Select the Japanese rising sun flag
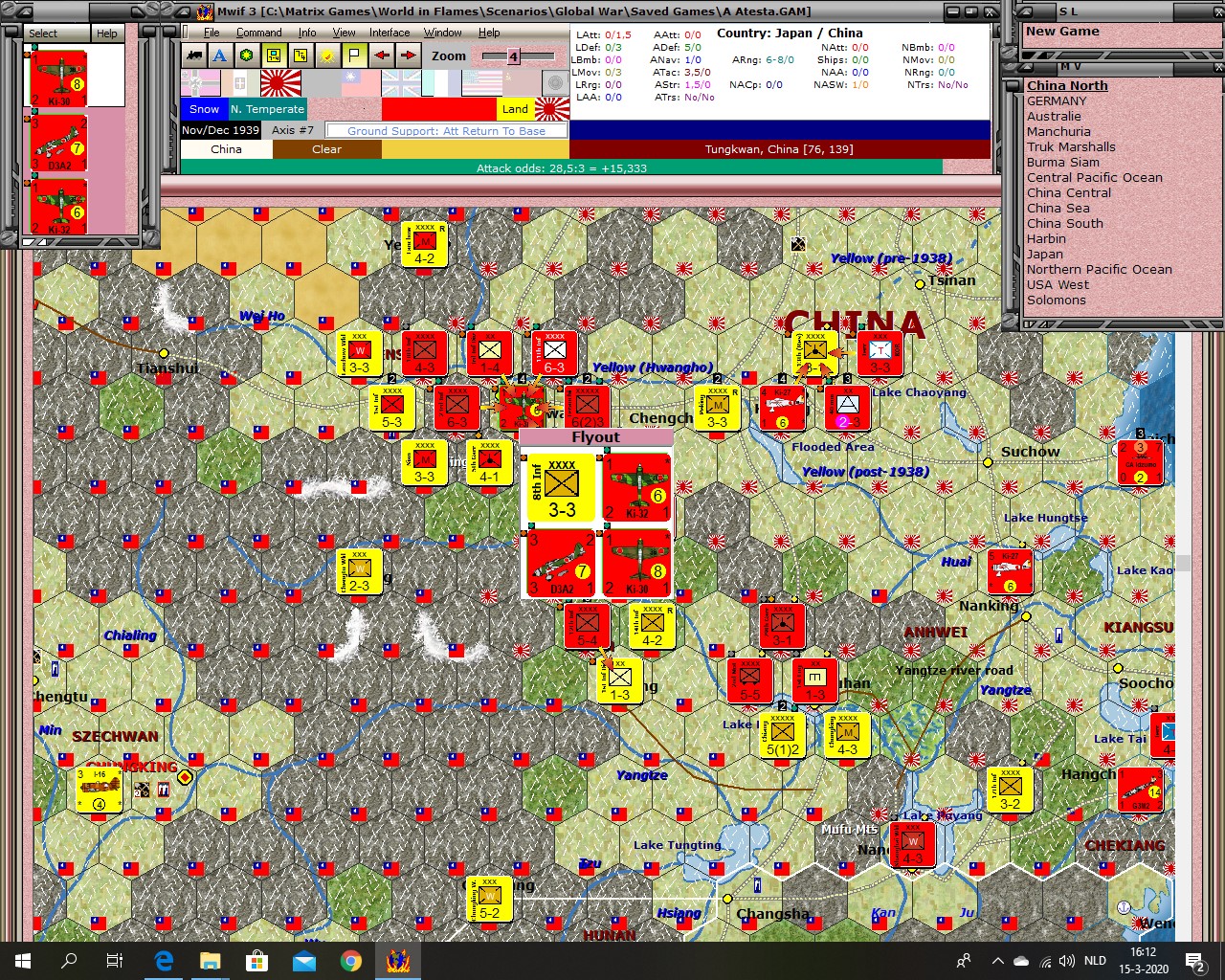 (280, 83)
